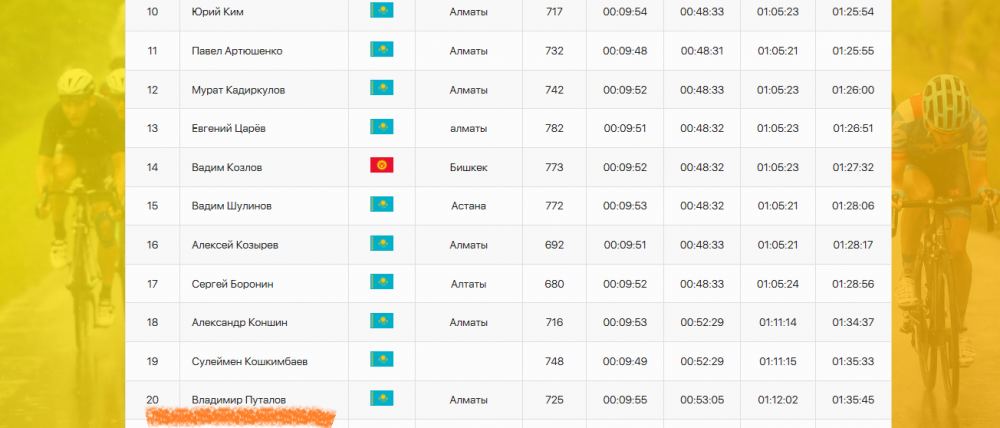The height and width of the screenshot is (428, 1000).
Task: Click the flag in Сергей Боронин's row
Action: coord(381,283)
